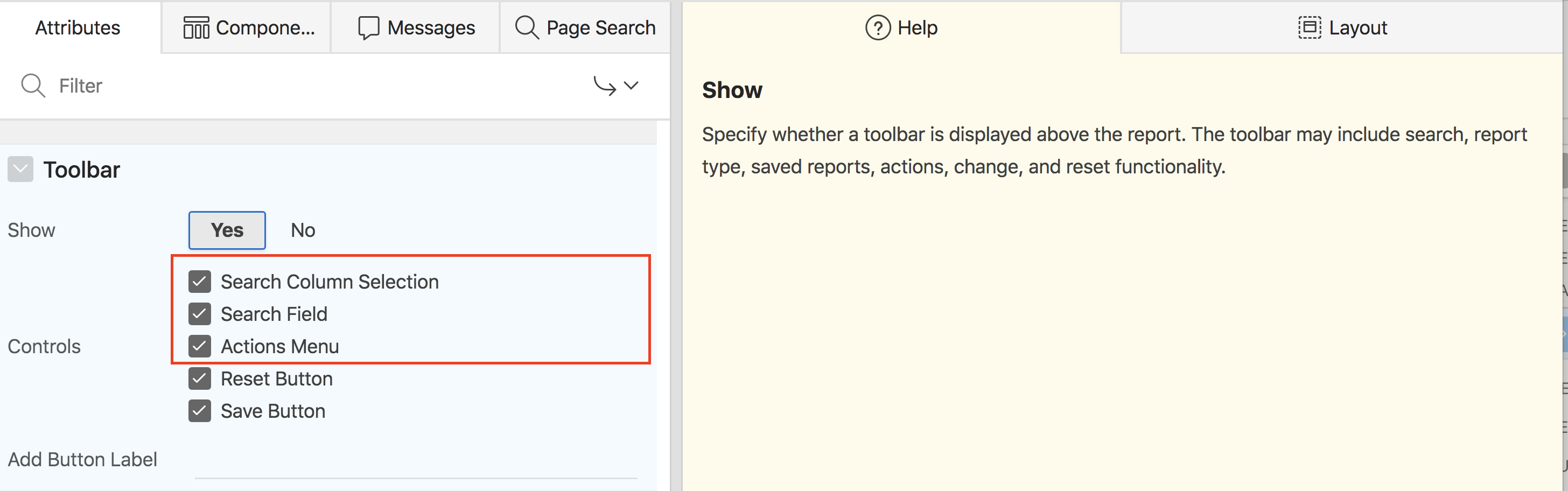Click the Layout grid icon
Screen dimensions: 1568x491
[x=1310, y=28]
